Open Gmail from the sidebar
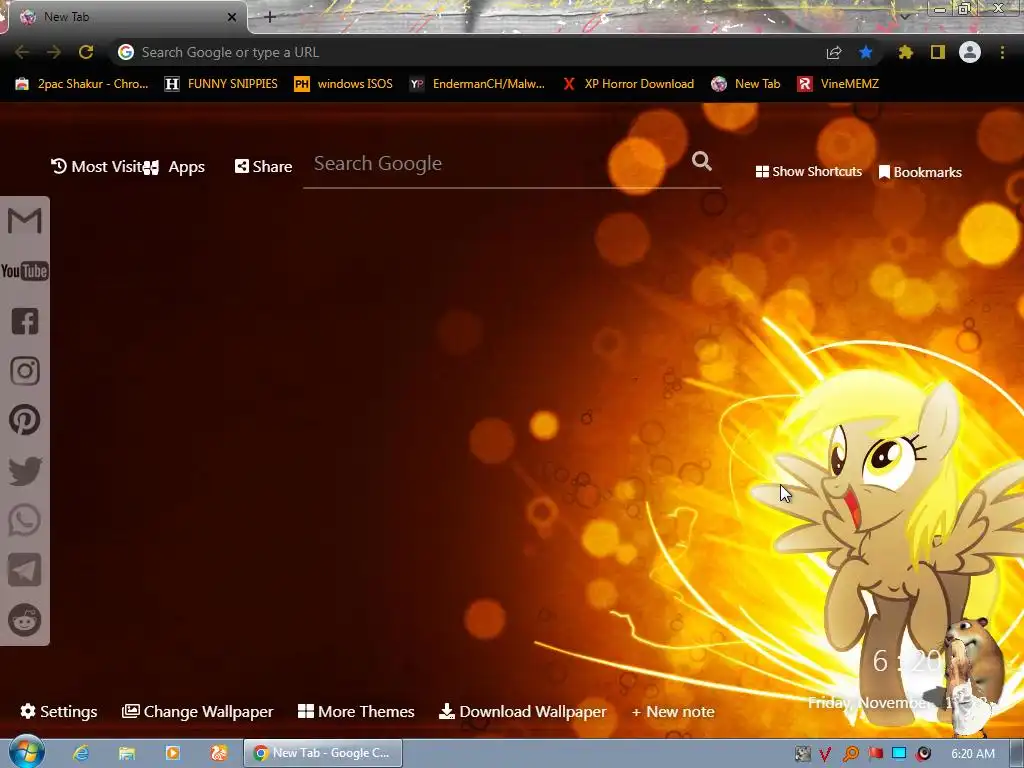1024x768 pixels. (x=25, y=221)
